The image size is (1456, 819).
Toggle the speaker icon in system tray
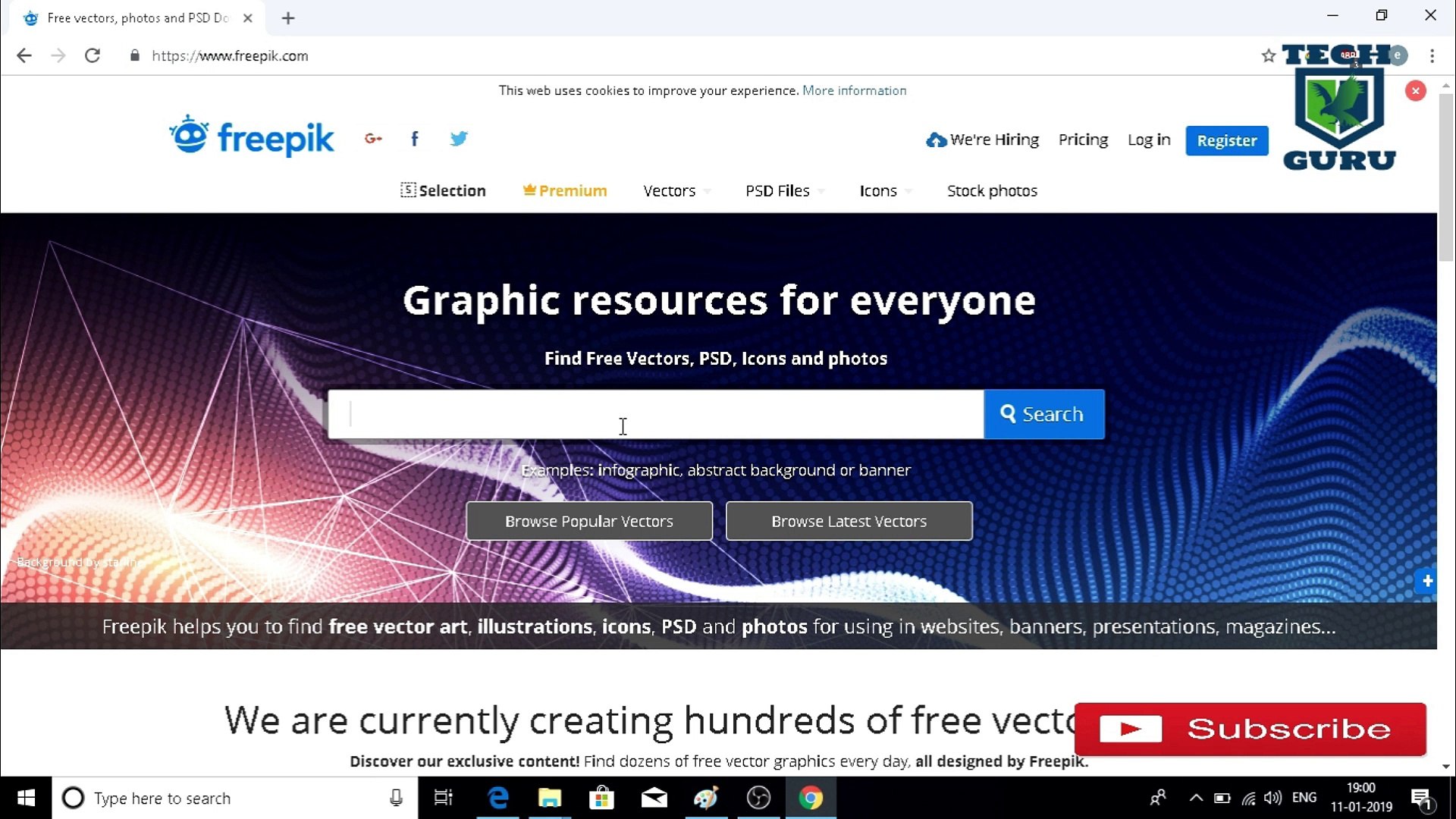1273,798
